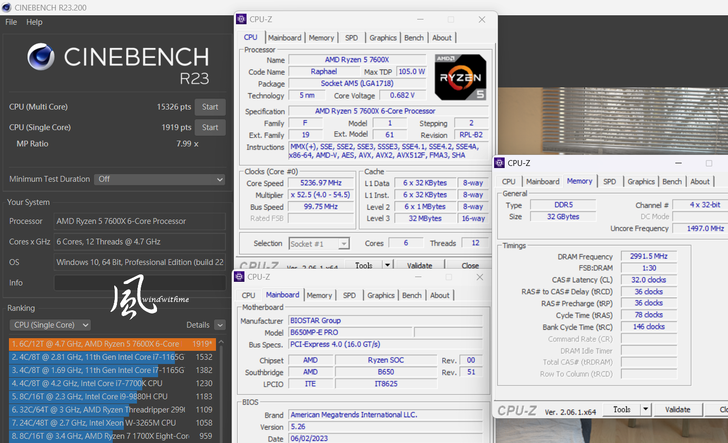Image resolution: width=728 pixels, height=443 pixels.
Task: Click the CPU-Z icon of the Mainboard window
Action: click(240, 276)
